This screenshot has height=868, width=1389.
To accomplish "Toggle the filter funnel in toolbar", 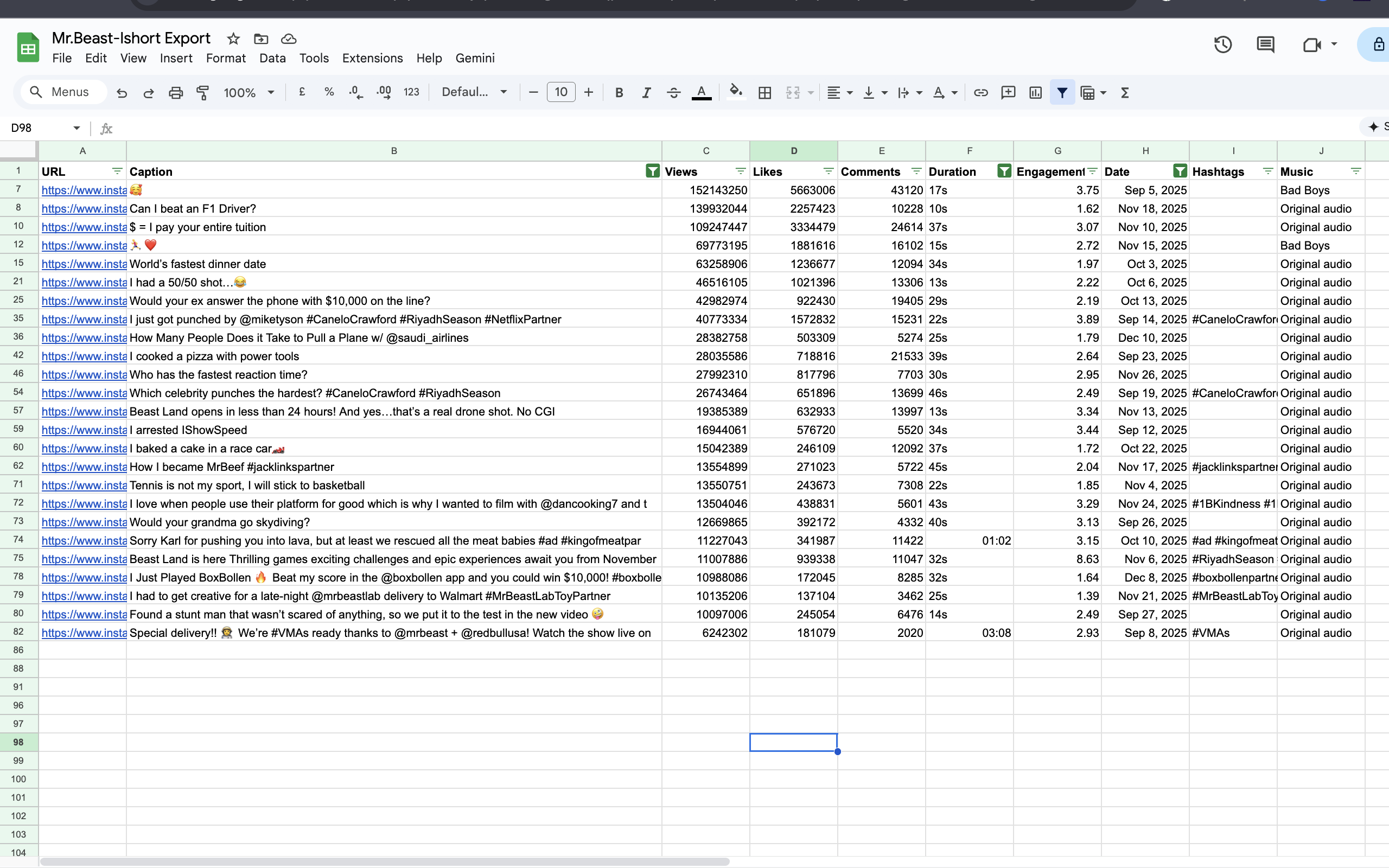I will pos(1062,92).
